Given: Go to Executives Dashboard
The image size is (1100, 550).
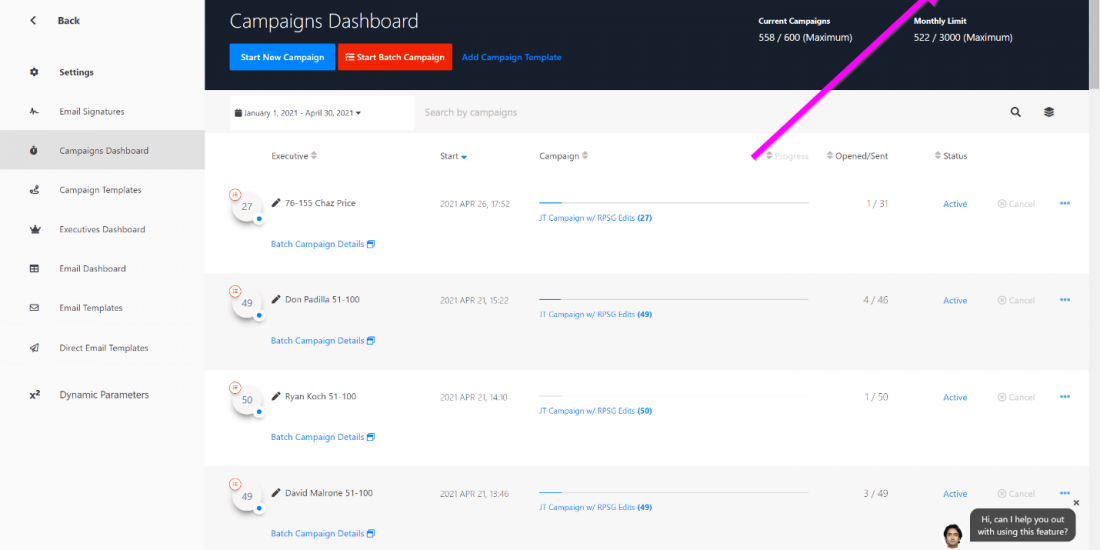Looking at the screenshot, I should 102,229.
